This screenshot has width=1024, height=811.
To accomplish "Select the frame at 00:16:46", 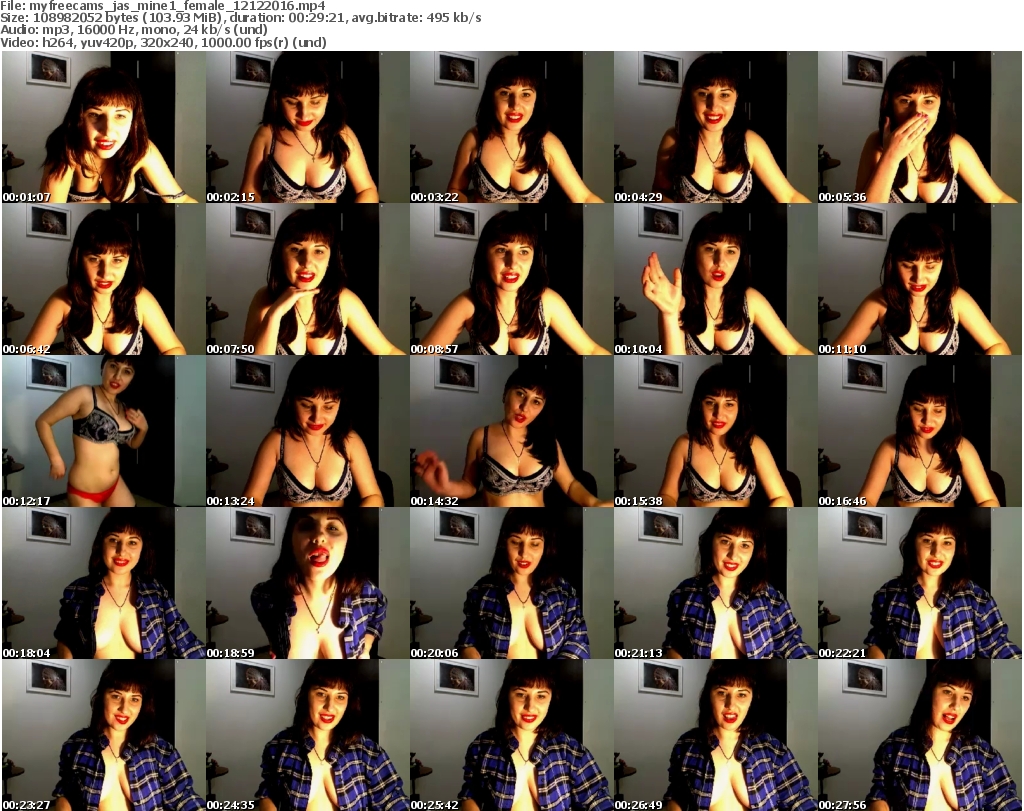I will (x=920, y=432).
